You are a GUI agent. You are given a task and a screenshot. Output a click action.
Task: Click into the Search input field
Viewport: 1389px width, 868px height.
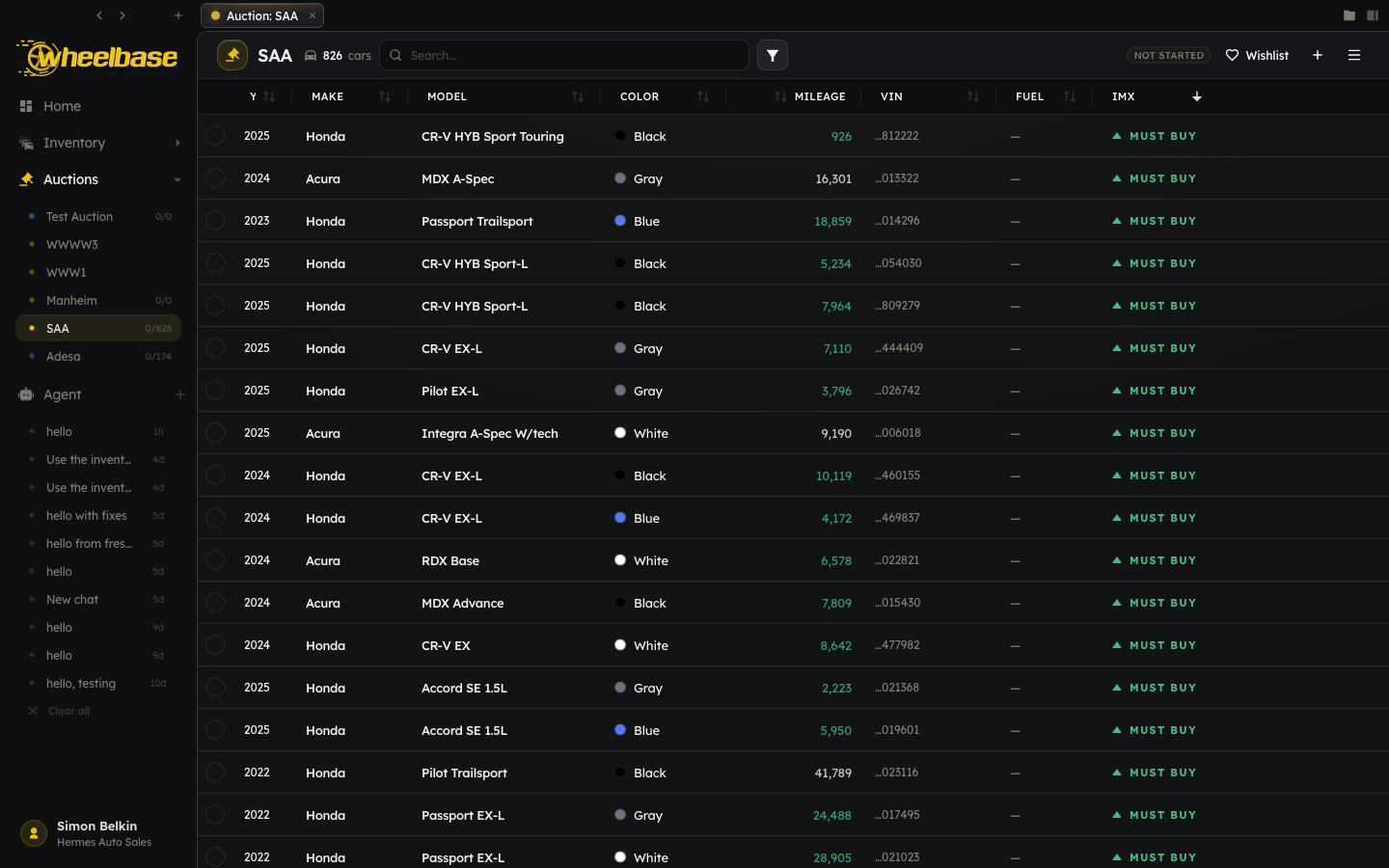[x=564, y=55]
